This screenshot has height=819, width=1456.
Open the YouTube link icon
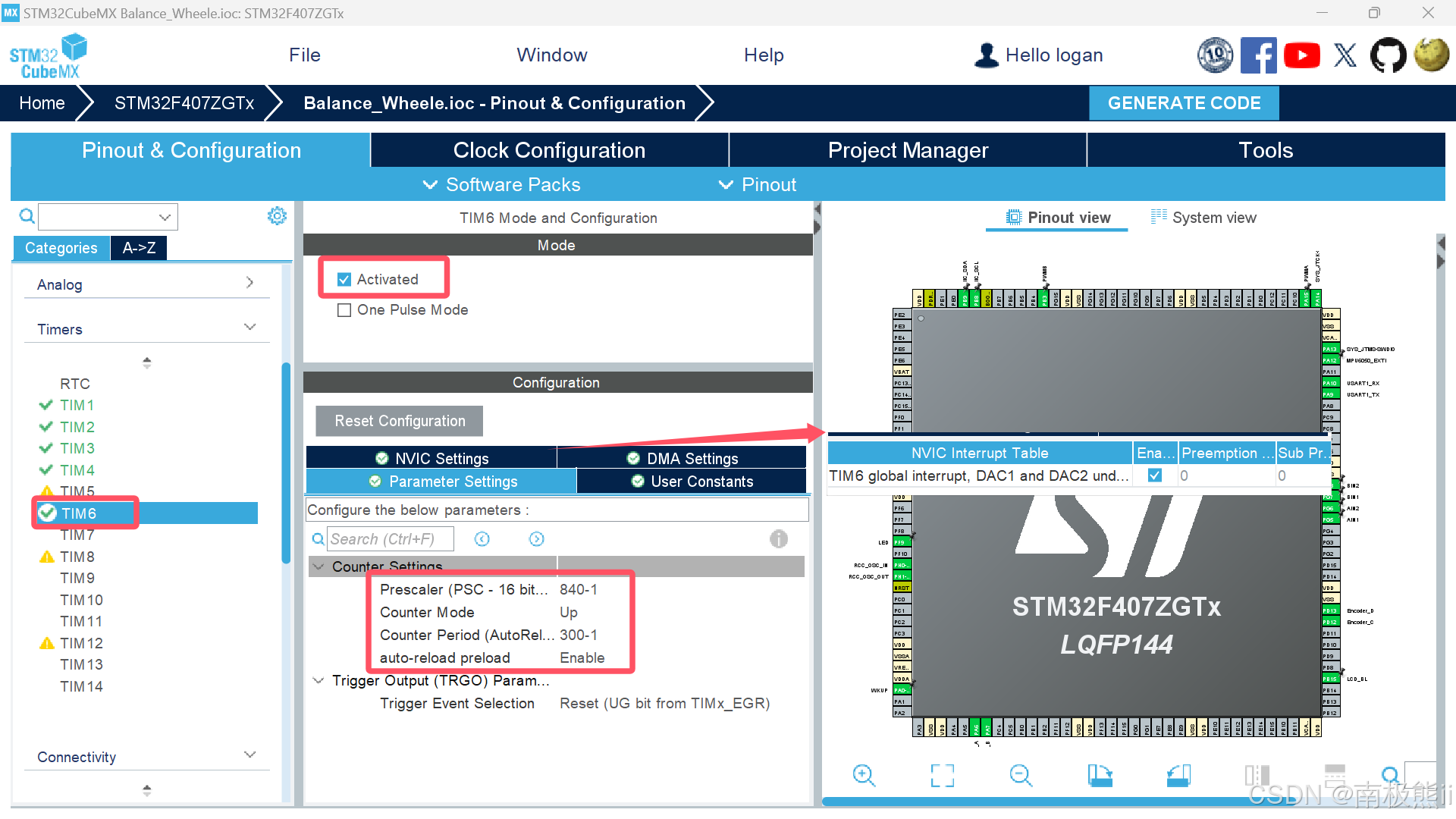[1302, 55]
